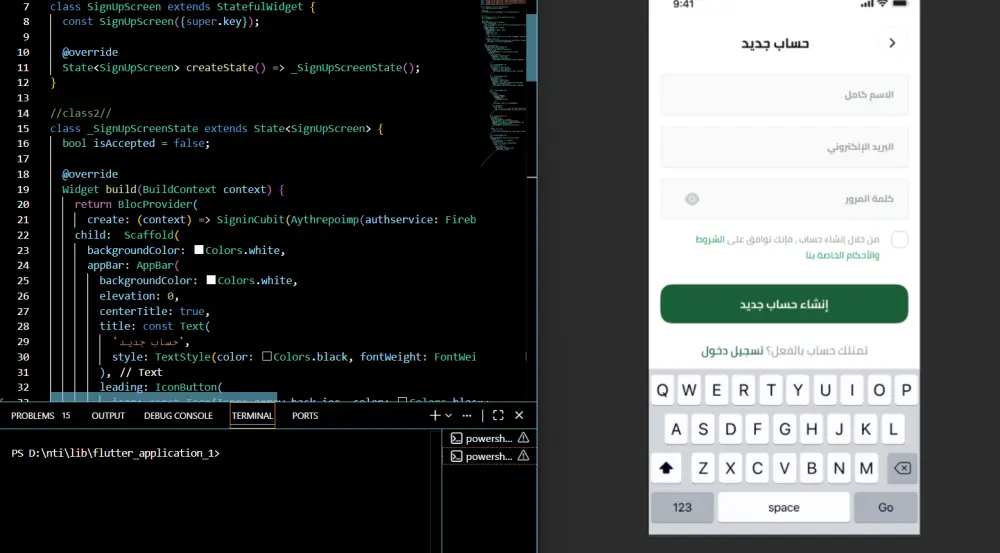Tap the green create account button

pos(784,304)
